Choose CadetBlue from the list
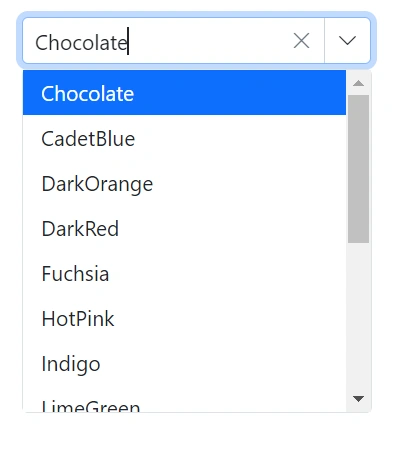The height and width of the screenshot is (450, 409). [184, 138]
